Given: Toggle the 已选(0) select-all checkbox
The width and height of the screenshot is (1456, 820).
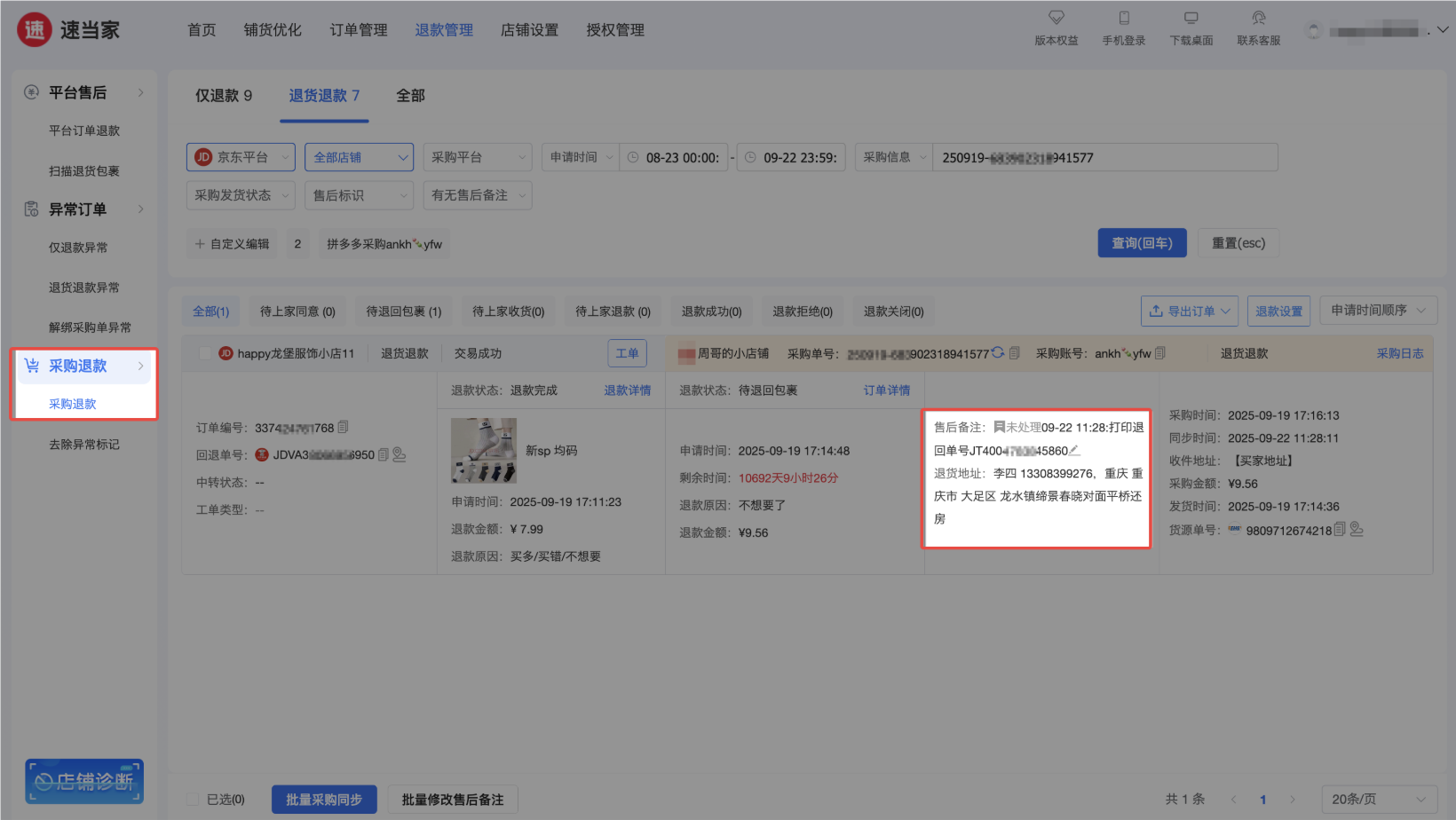Looking at the screenshot, I should (192, 800).
